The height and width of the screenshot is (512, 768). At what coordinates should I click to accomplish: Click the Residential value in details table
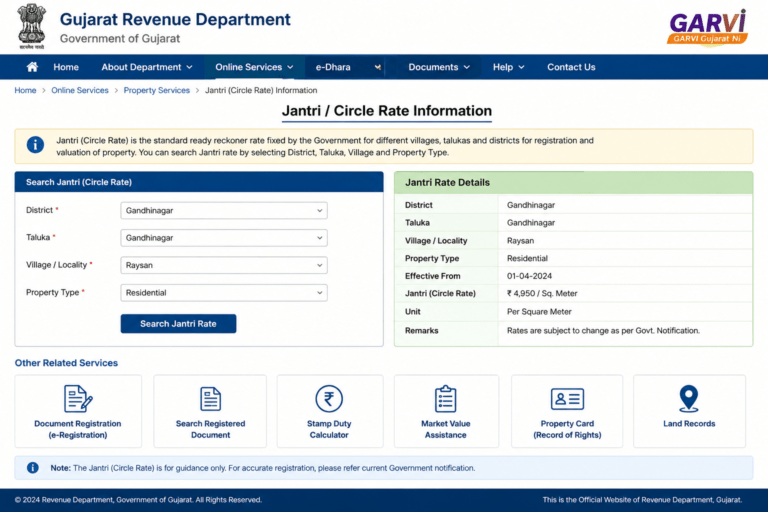528,258
